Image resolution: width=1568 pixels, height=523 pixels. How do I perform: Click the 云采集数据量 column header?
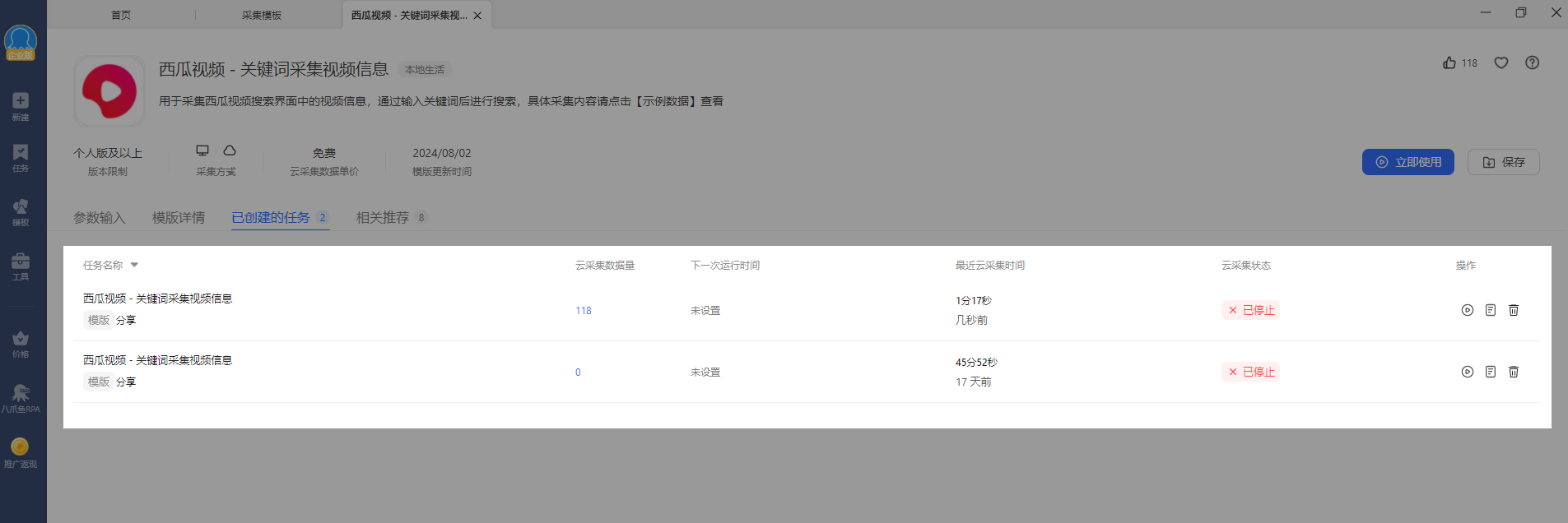tap(605, 265)
